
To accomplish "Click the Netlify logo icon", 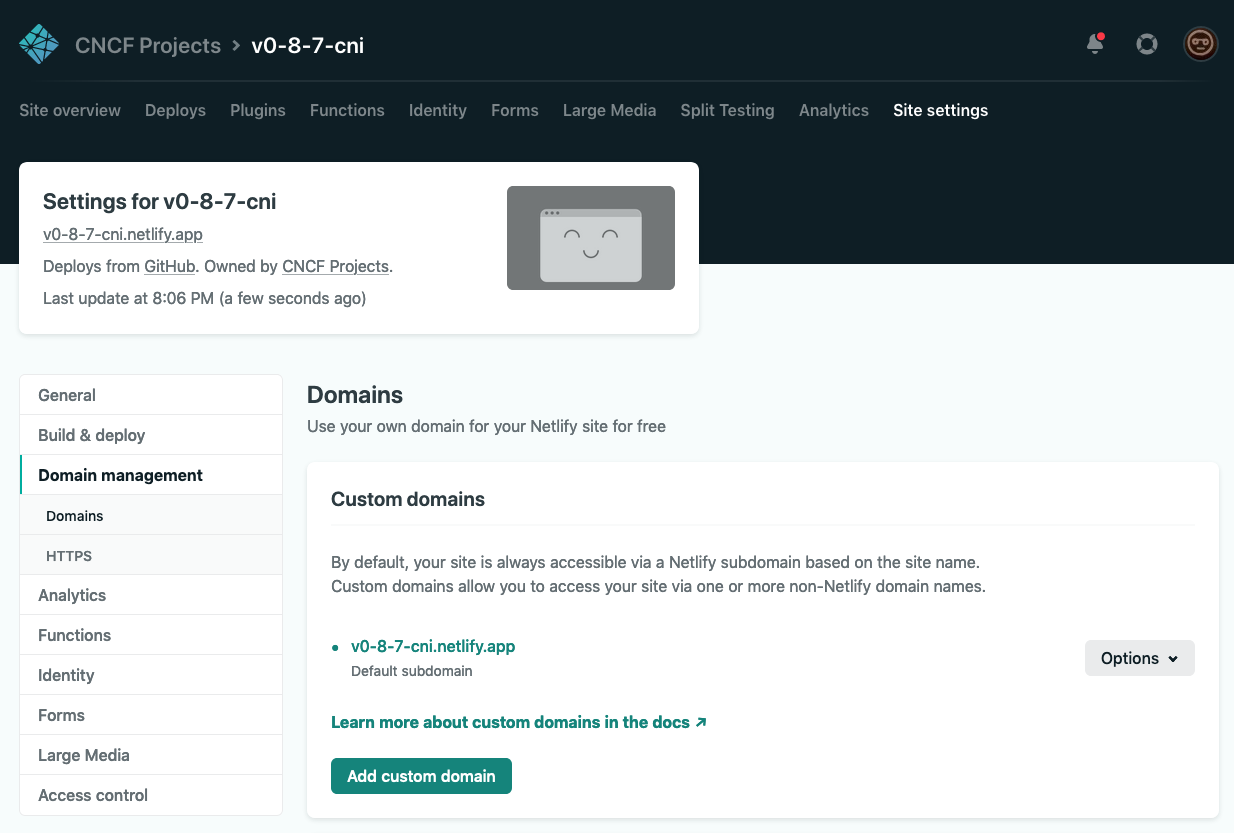I will 40,44.
